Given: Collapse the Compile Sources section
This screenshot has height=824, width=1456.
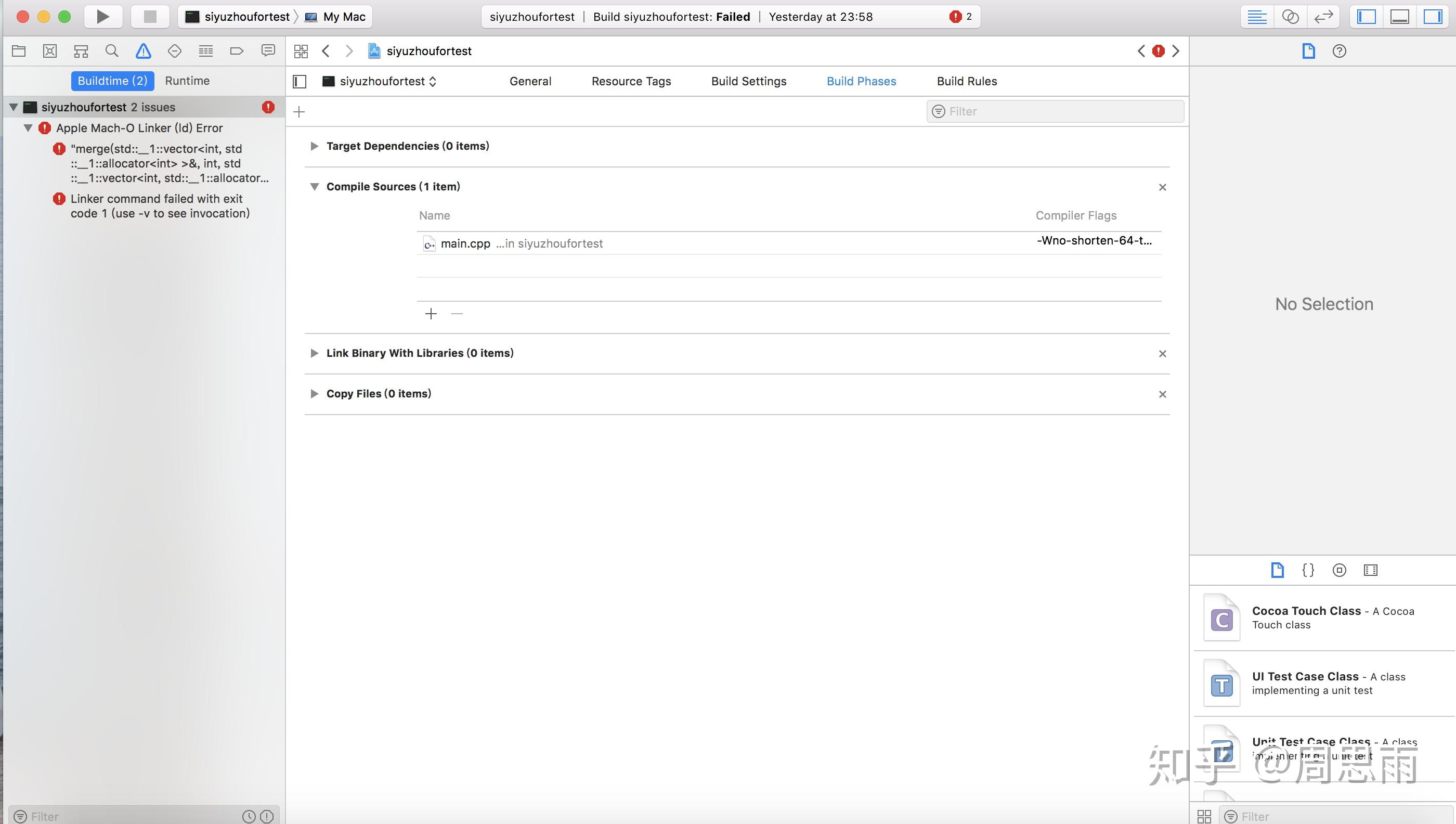Looking at the screenshot, I should 315,186.
